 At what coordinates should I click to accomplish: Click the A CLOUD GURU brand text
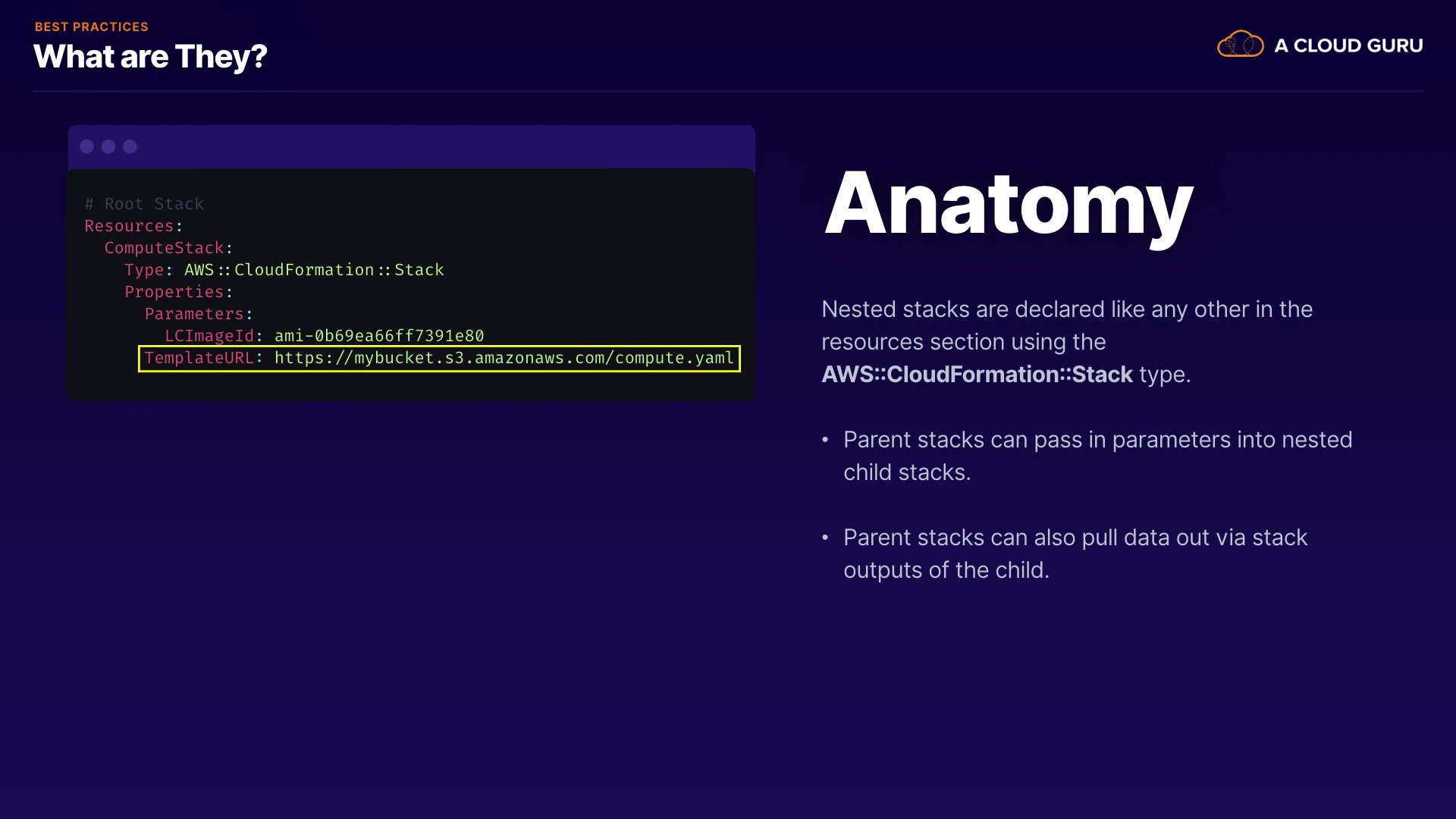coord(1348,45)
